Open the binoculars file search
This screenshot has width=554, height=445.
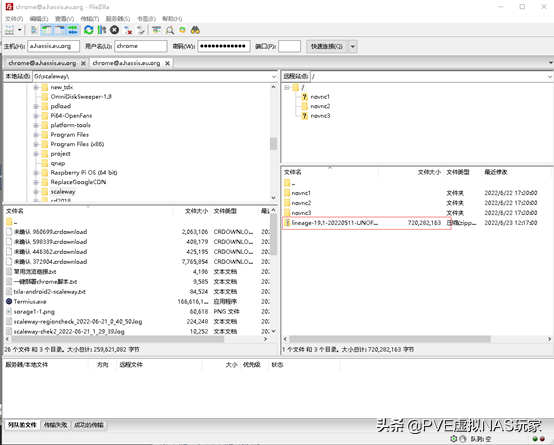tap(195, 30)
